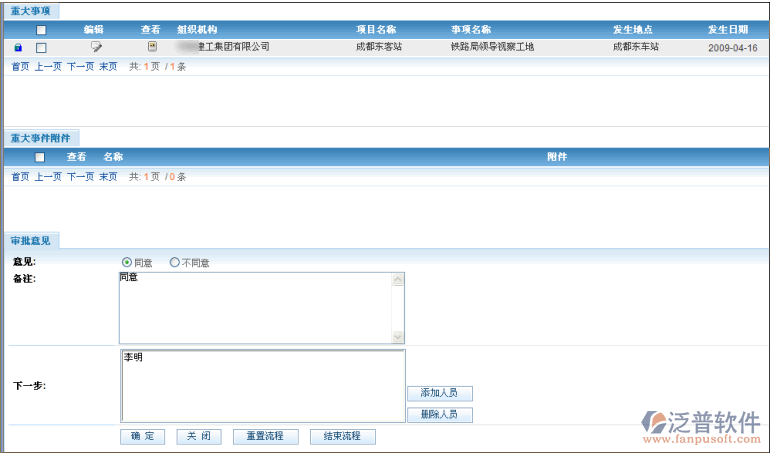
Task: Click the 组织机构 column header
Action: [x=197, y=30]
